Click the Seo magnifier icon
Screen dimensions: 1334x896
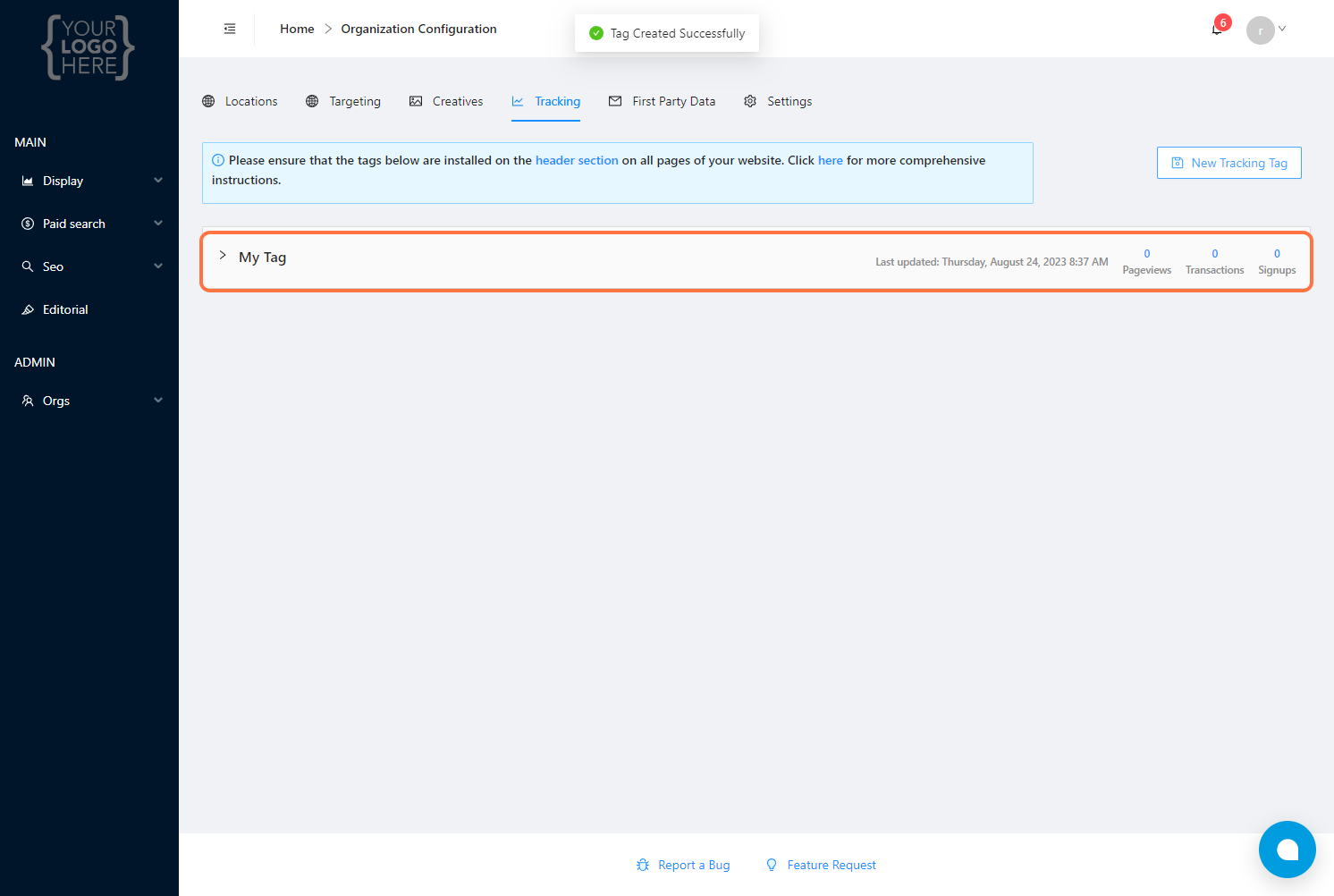click(28, 266)
